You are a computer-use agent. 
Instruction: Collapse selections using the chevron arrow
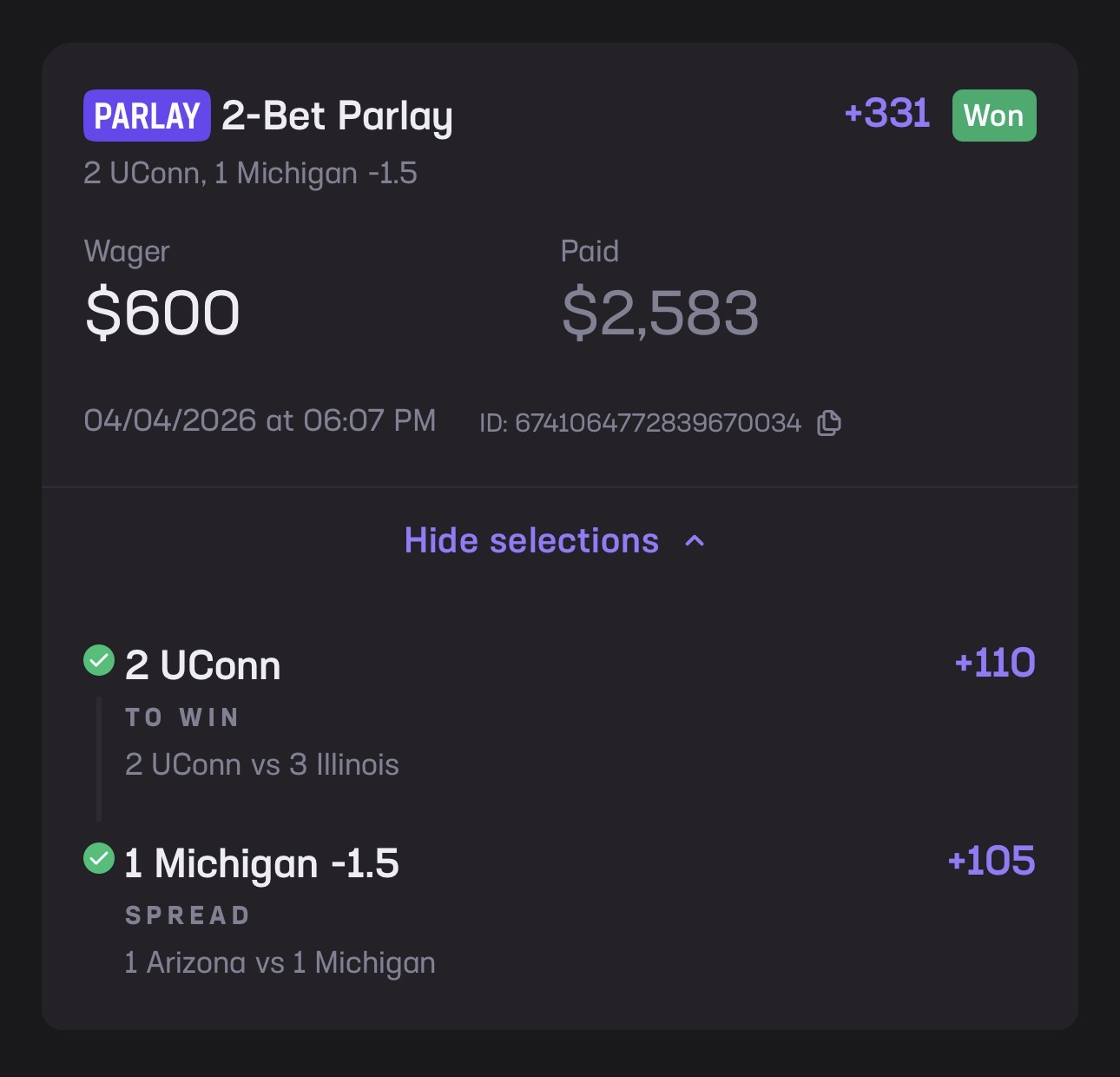tap(695, 541)
